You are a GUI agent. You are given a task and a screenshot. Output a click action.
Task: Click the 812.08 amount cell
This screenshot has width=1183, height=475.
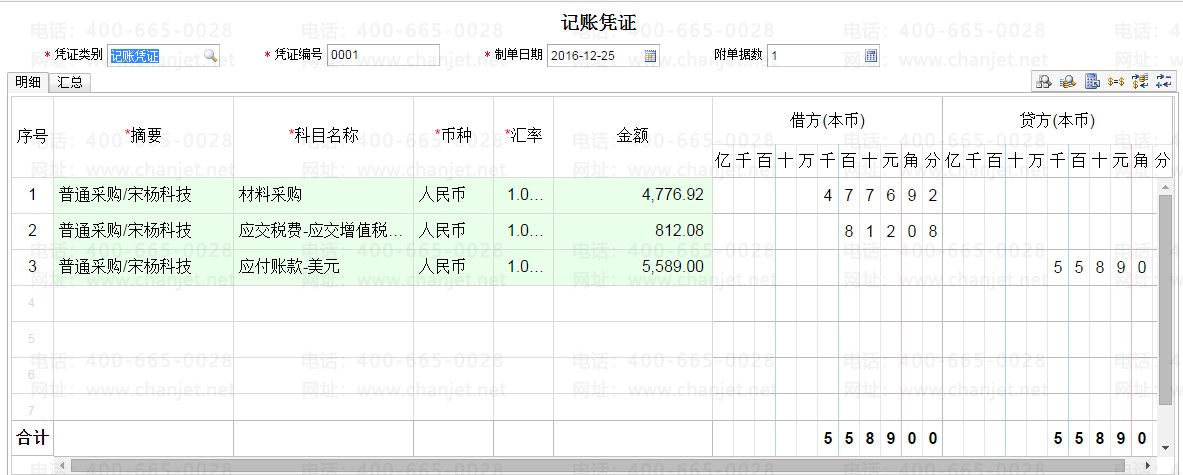pos(632,231)
